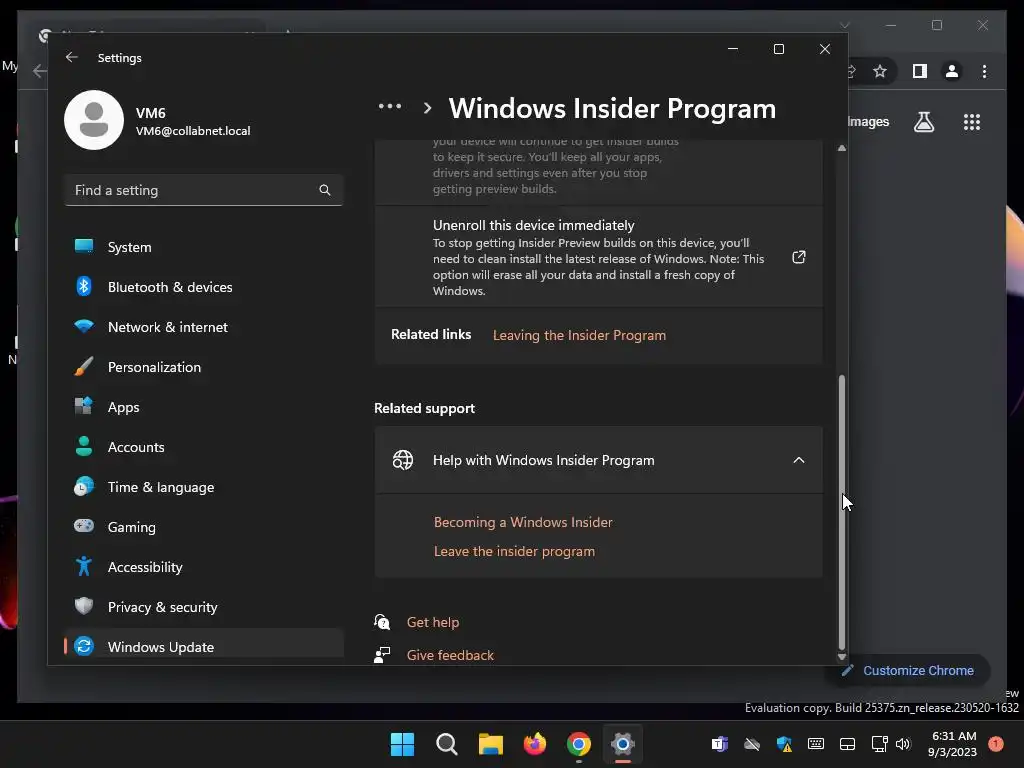
Task: Open Bluetooth & devices settings
Action: pos(204,287)
